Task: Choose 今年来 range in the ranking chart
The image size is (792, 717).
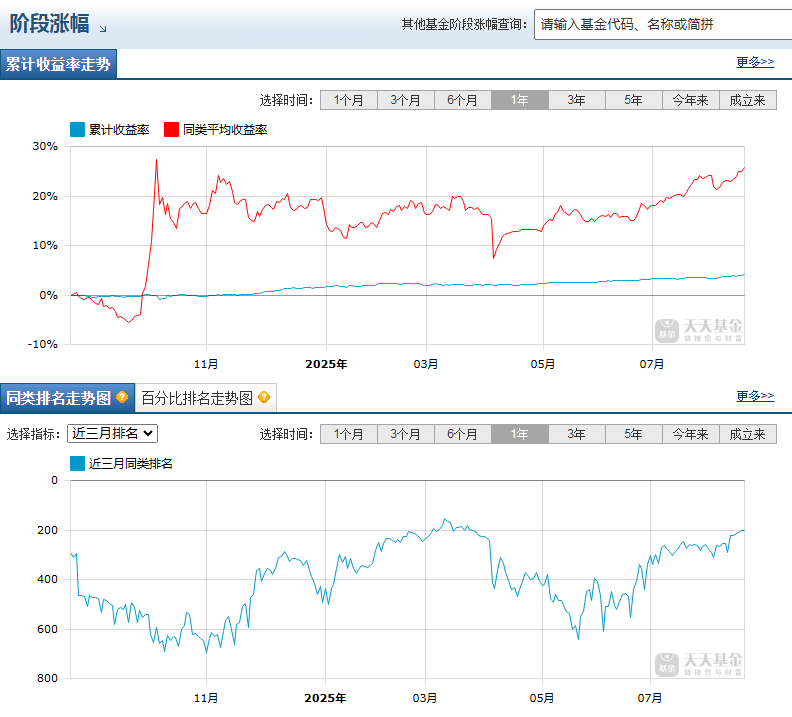Action: click(690, 434)
